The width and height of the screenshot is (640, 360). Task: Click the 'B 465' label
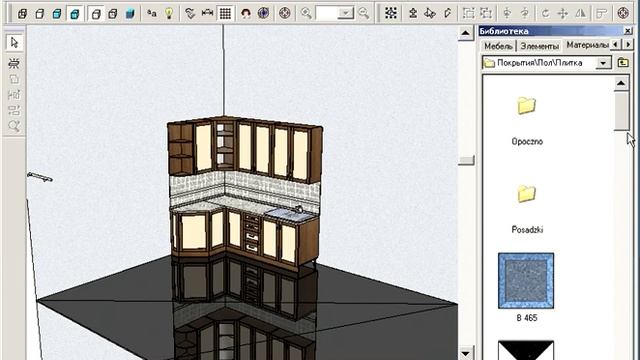pyautogui.click(x=527, y=318)
